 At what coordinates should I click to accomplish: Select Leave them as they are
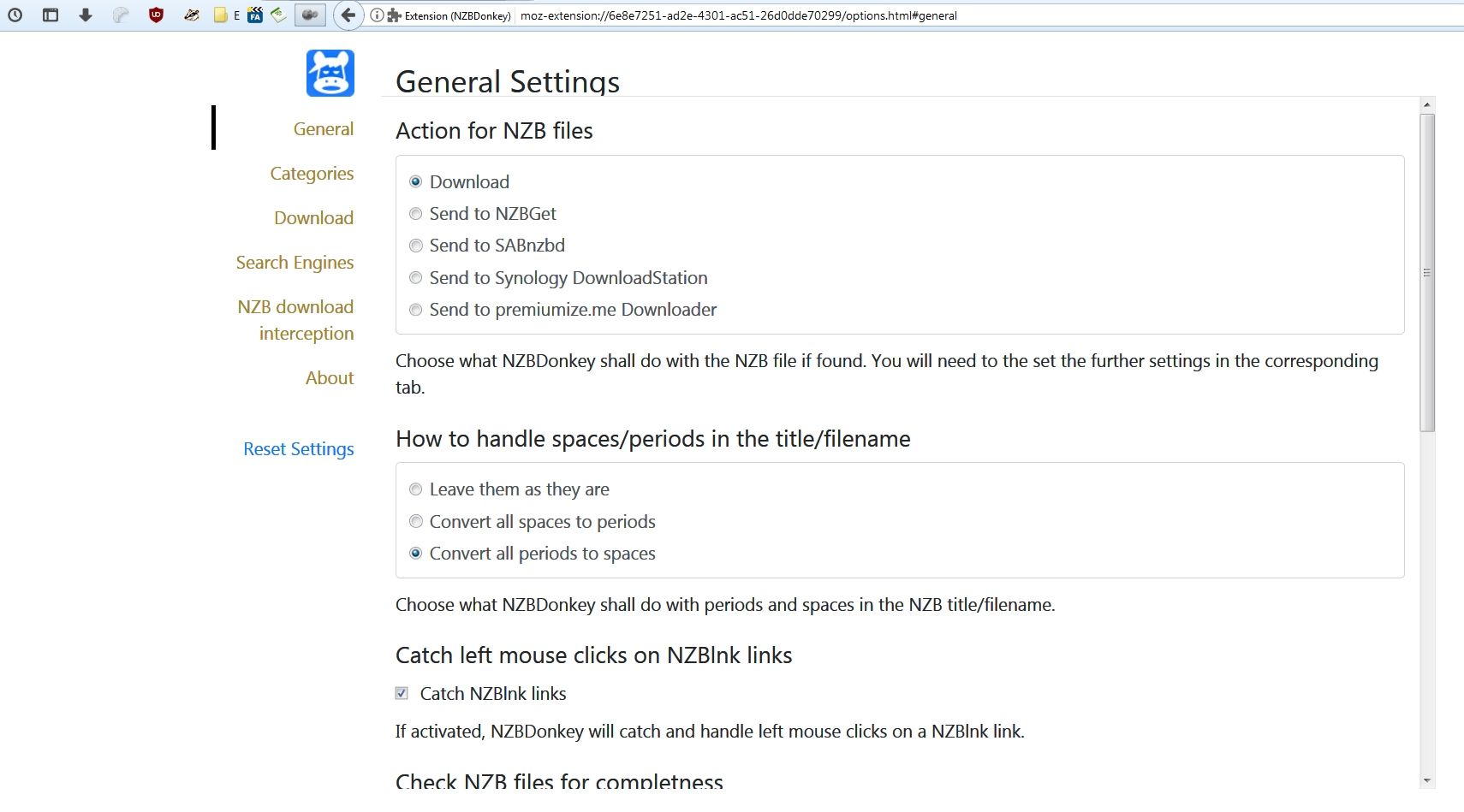(416, 489)
